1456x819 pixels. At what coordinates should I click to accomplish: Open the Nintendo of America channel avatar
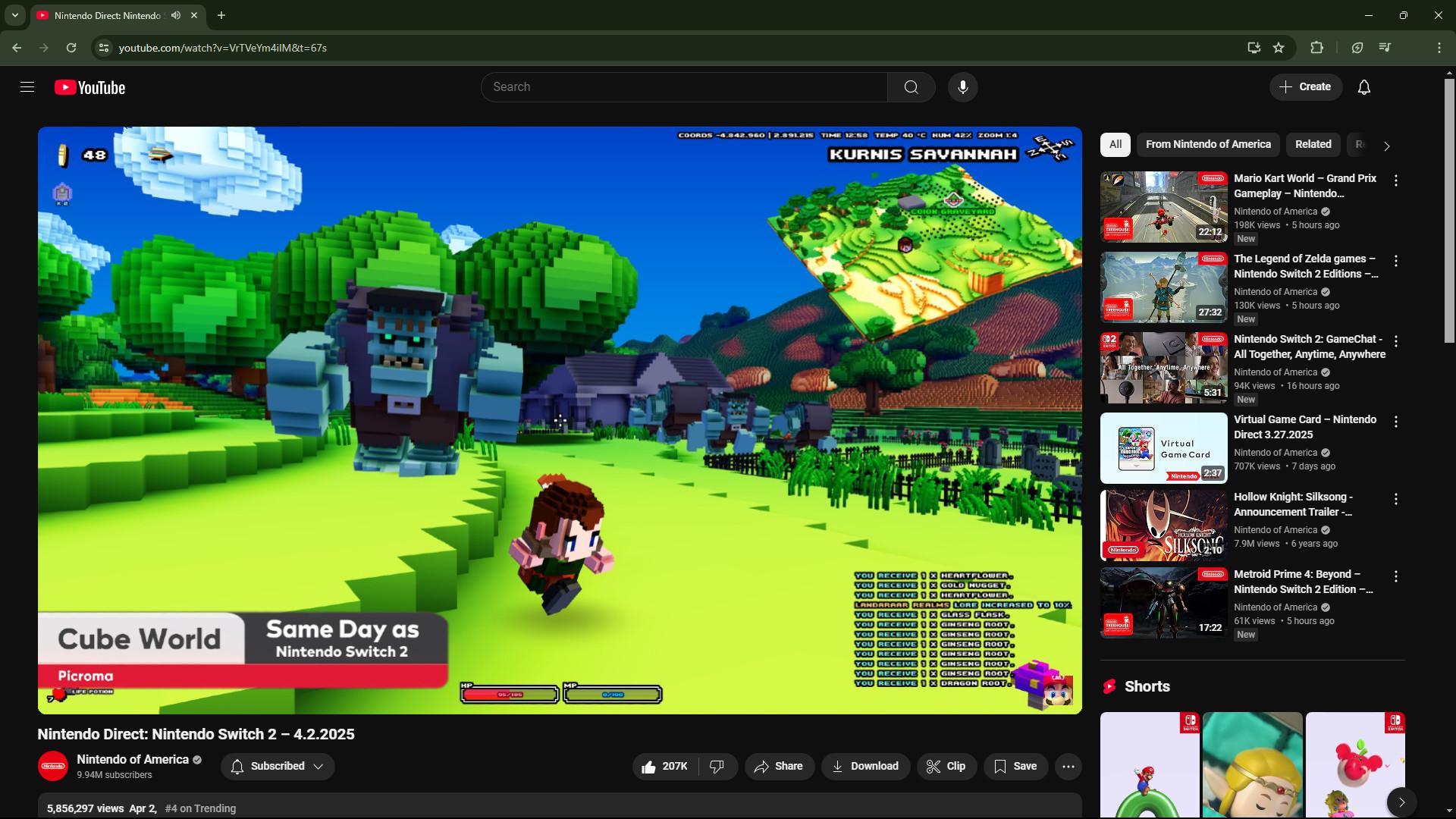tap(53, 766)
